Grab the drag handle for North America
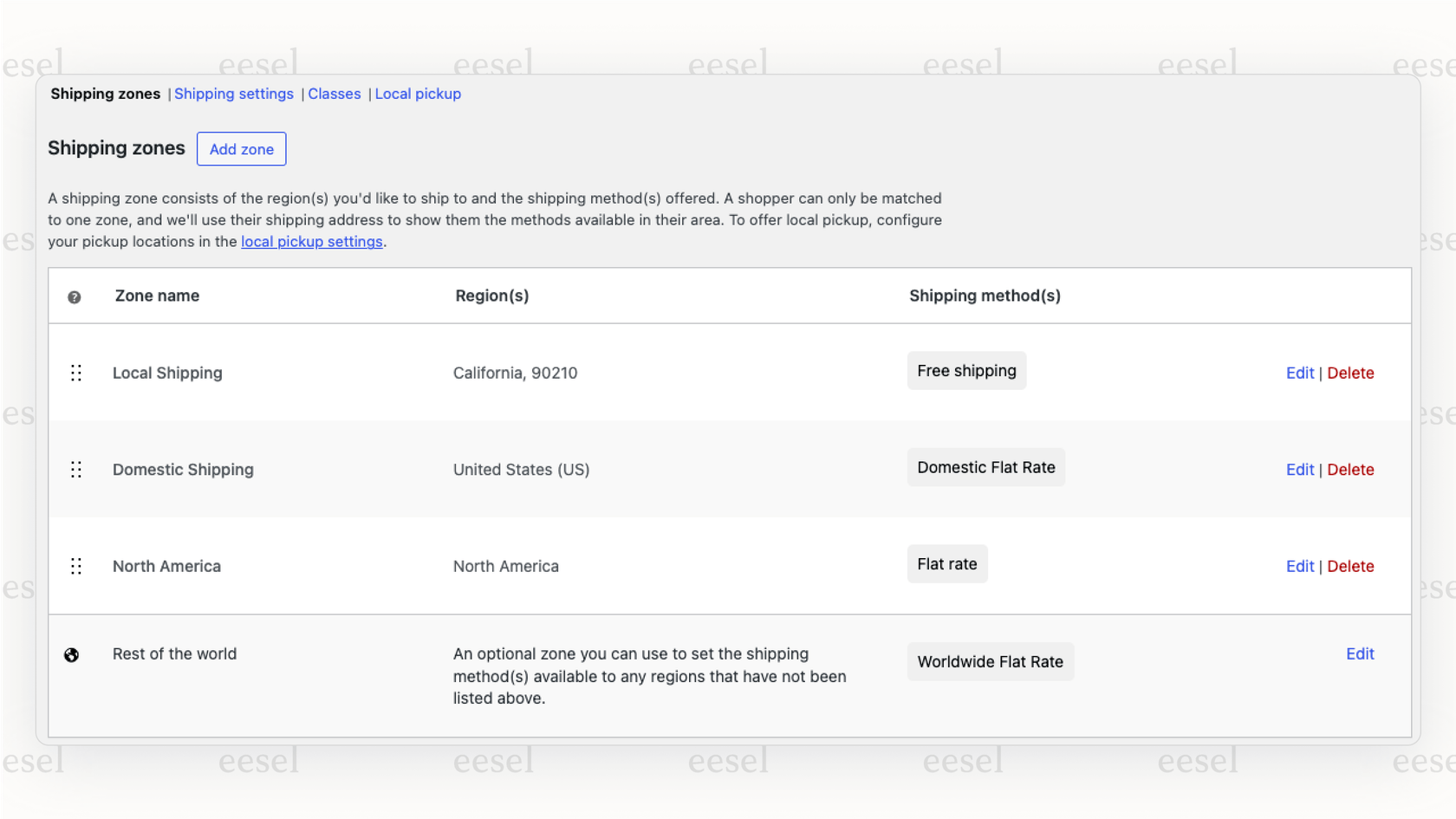The height and width of the screenshot is (819, 1456). click(x=75, y=566)
